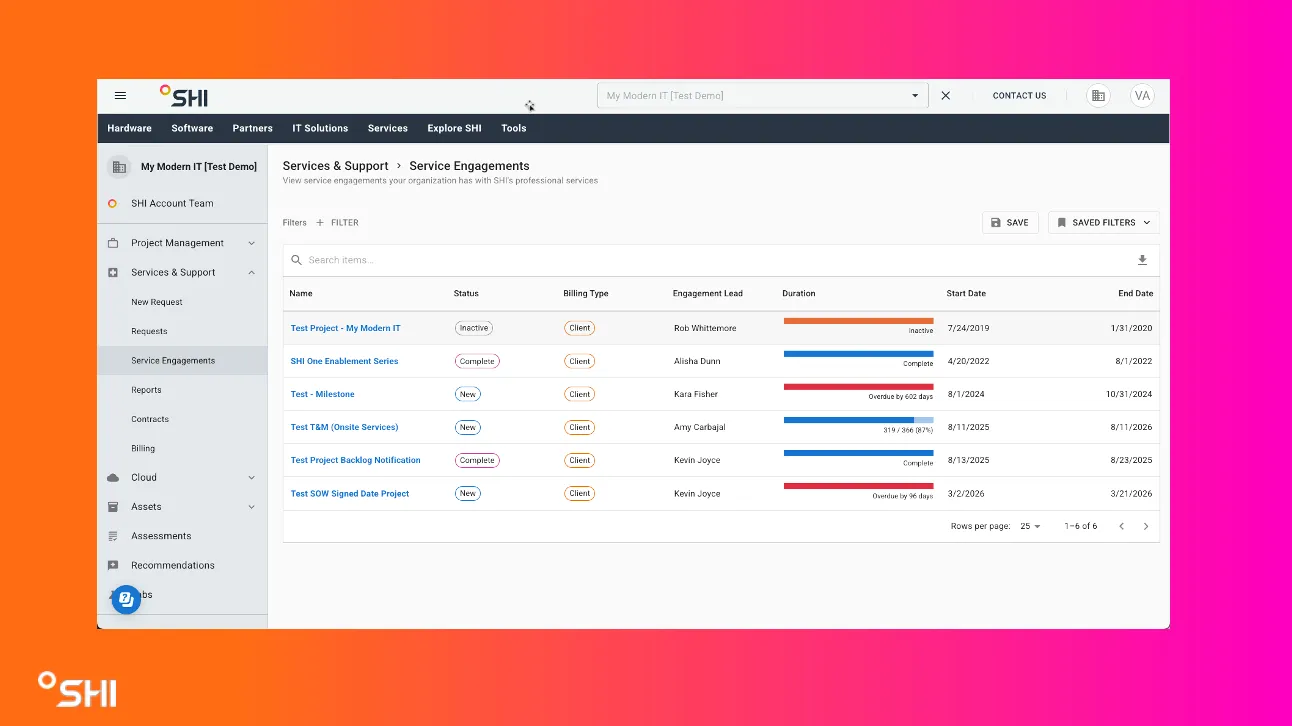Image resolution: width=1292 pixels, height=726 pixels.
Task: Click the SHI logo in header
Action: 184,96
